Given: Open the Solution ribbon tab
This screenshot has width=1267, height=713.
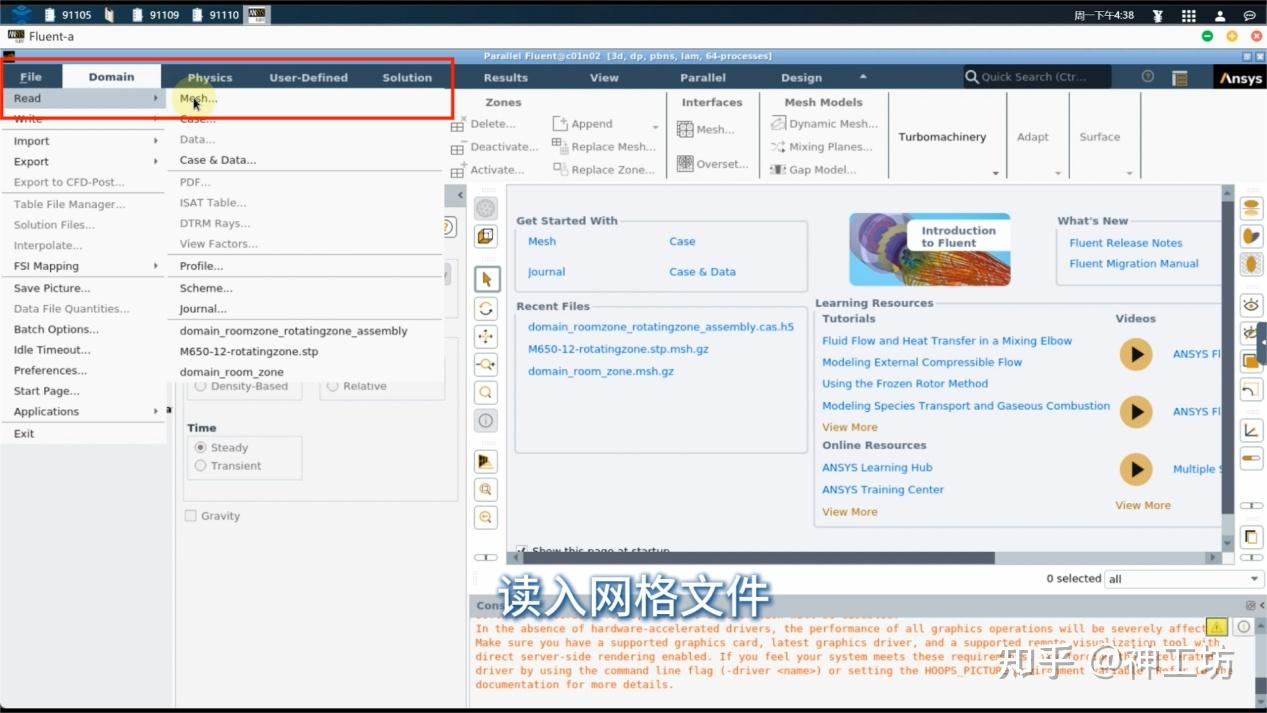Looking at the screenshot, I should pyautogui.click(x=407, y=78).
